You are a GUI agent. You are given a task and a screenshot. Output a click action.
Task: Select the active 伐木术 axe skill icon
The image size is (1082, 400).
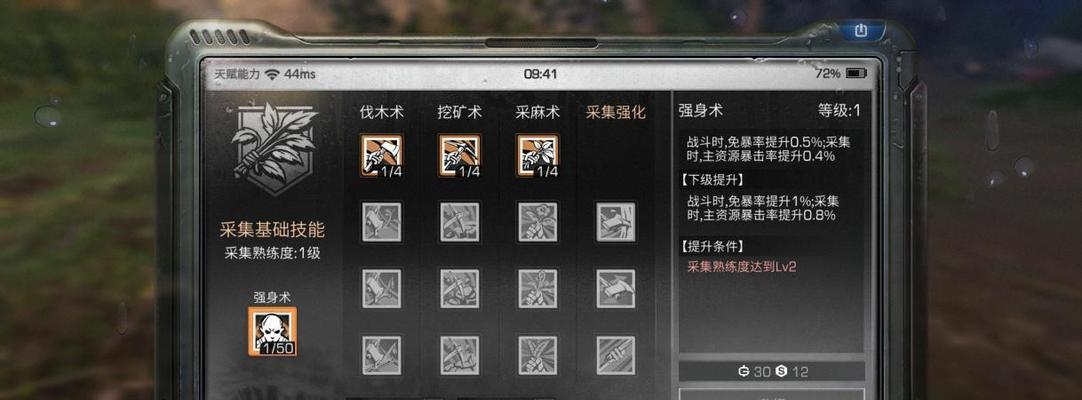[382, 155]
